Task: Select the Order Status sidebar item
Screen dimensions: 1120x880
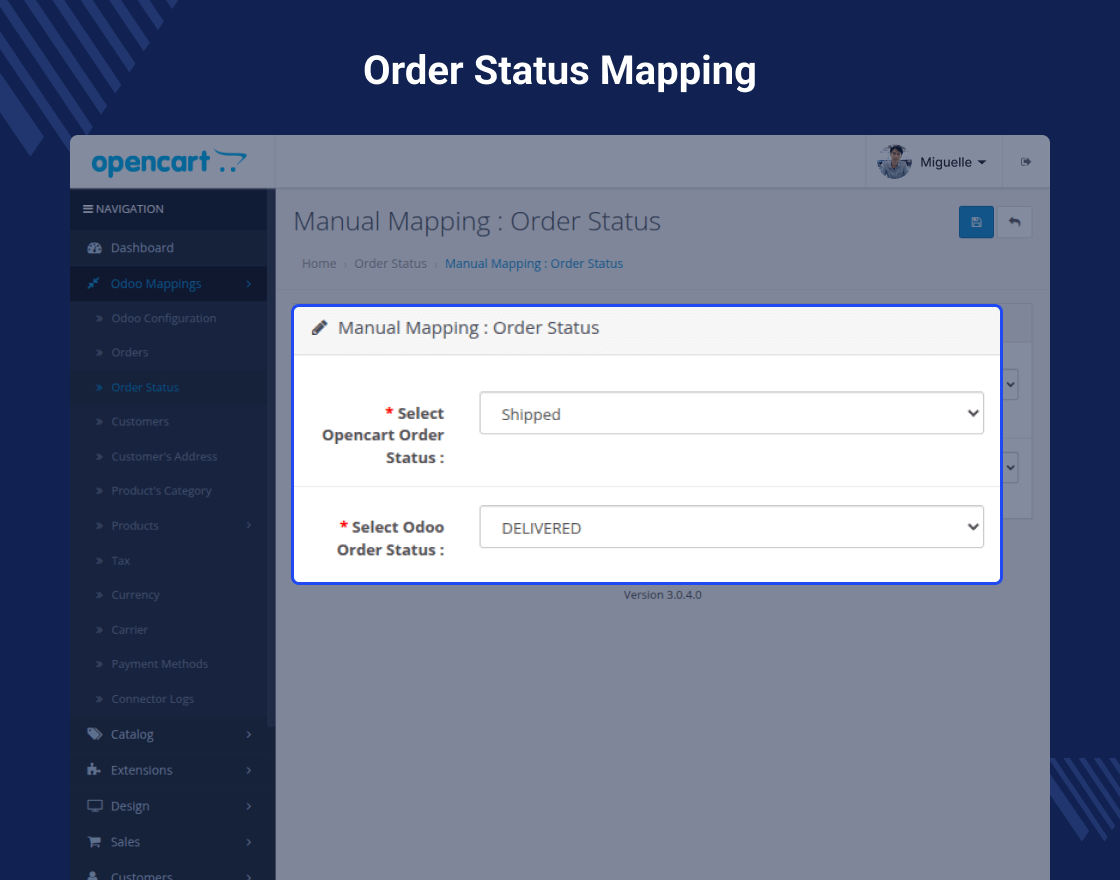Action: coord(144,387)
